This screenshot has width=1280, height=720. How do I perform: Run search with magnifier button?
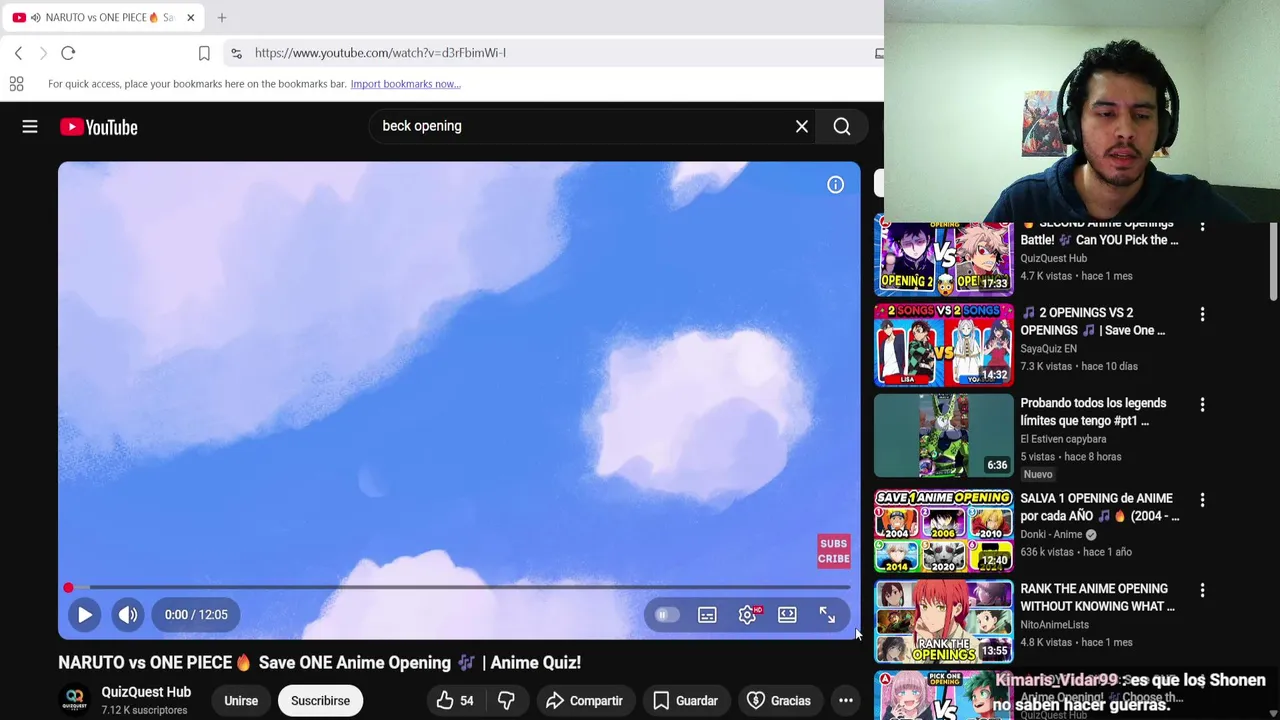pyautogui.click(x=842, y=127)
